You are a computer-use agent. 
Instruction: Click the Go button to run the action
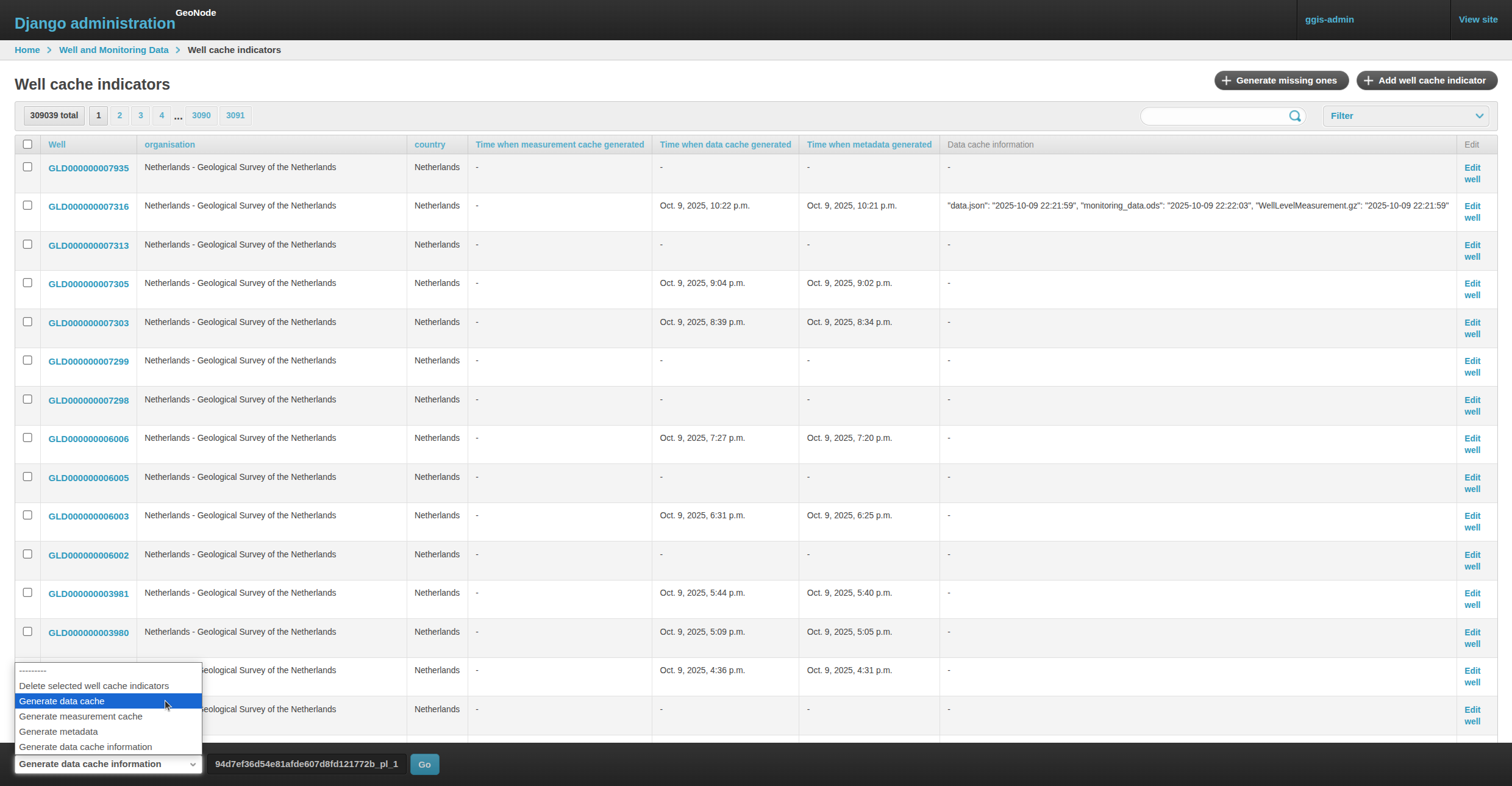pyautogui.click(x=424, y=764)
